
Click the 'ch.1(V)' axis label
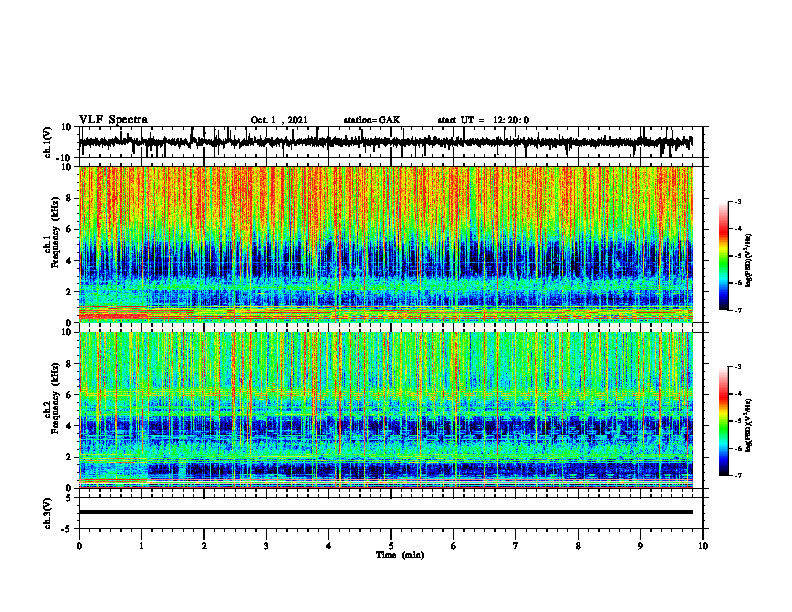coord(46,142)
